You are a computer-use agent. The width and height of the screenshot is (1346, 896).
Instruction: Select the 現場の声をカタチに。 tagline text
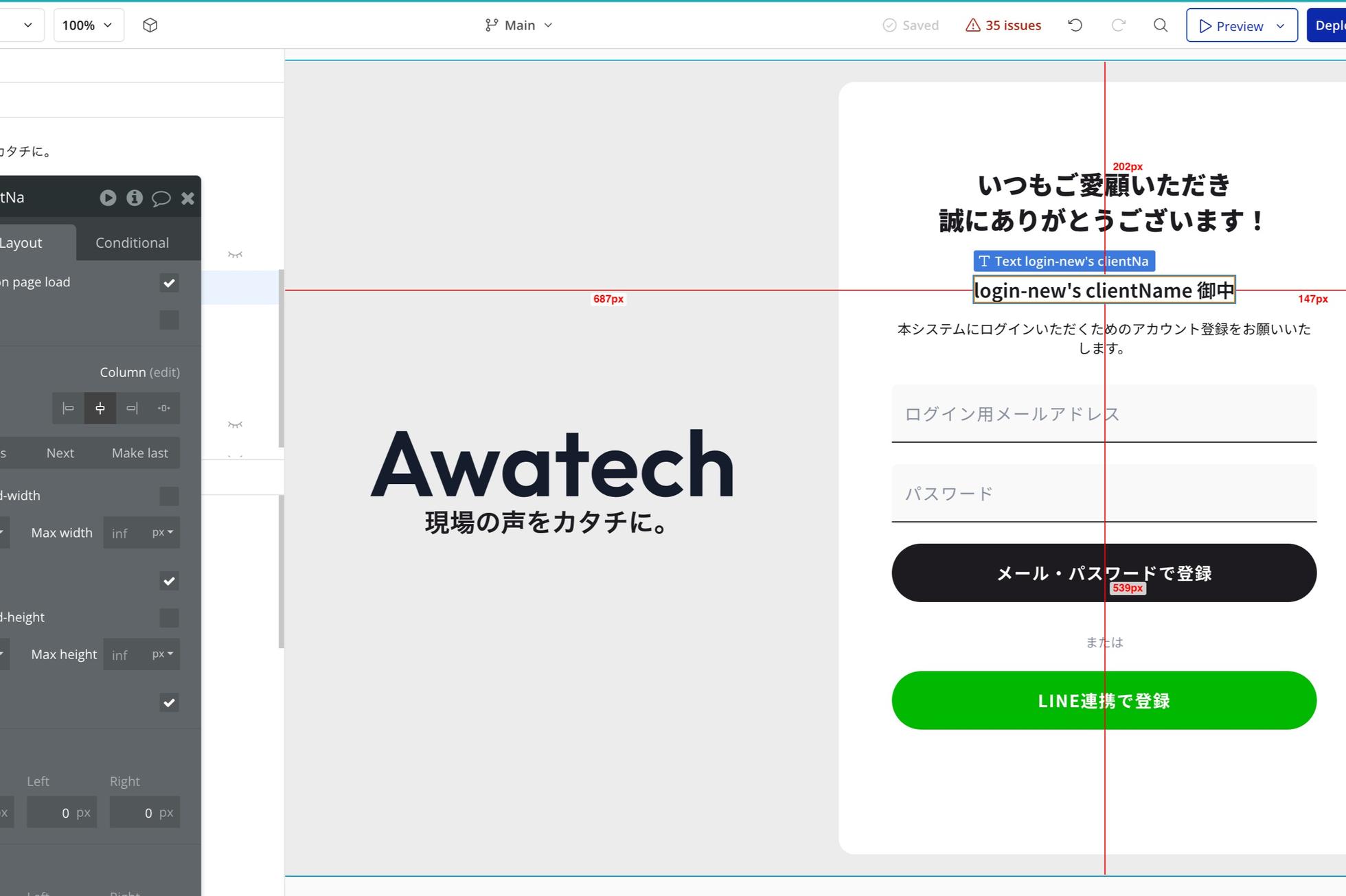coord(546,522)
